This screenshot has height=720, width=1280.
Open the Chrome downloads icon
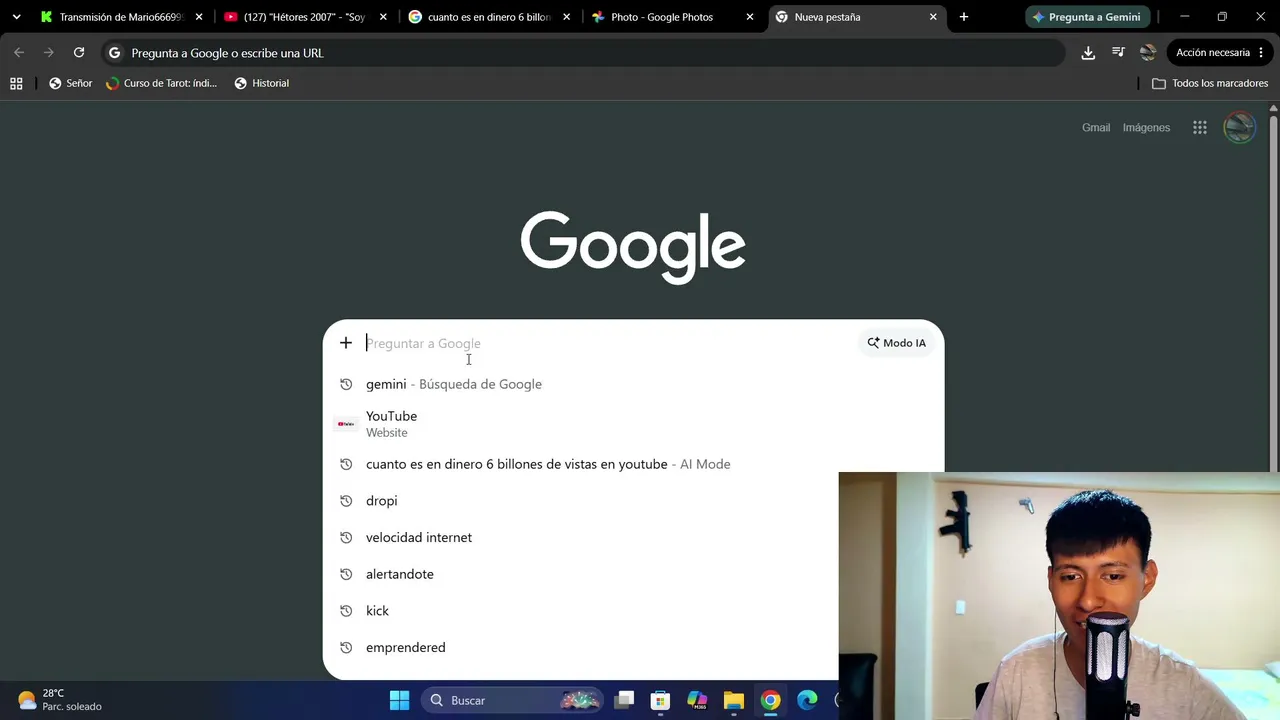point(1088,53)
